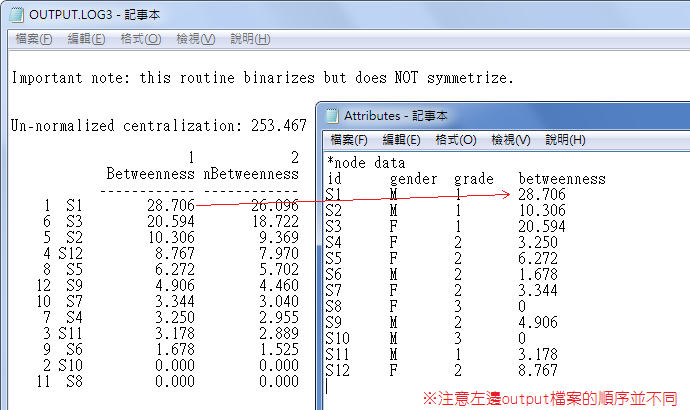Open 檔案(F) menu in OUTPUT.LOG3 window

pyautogui.click(x=34, y=39)
